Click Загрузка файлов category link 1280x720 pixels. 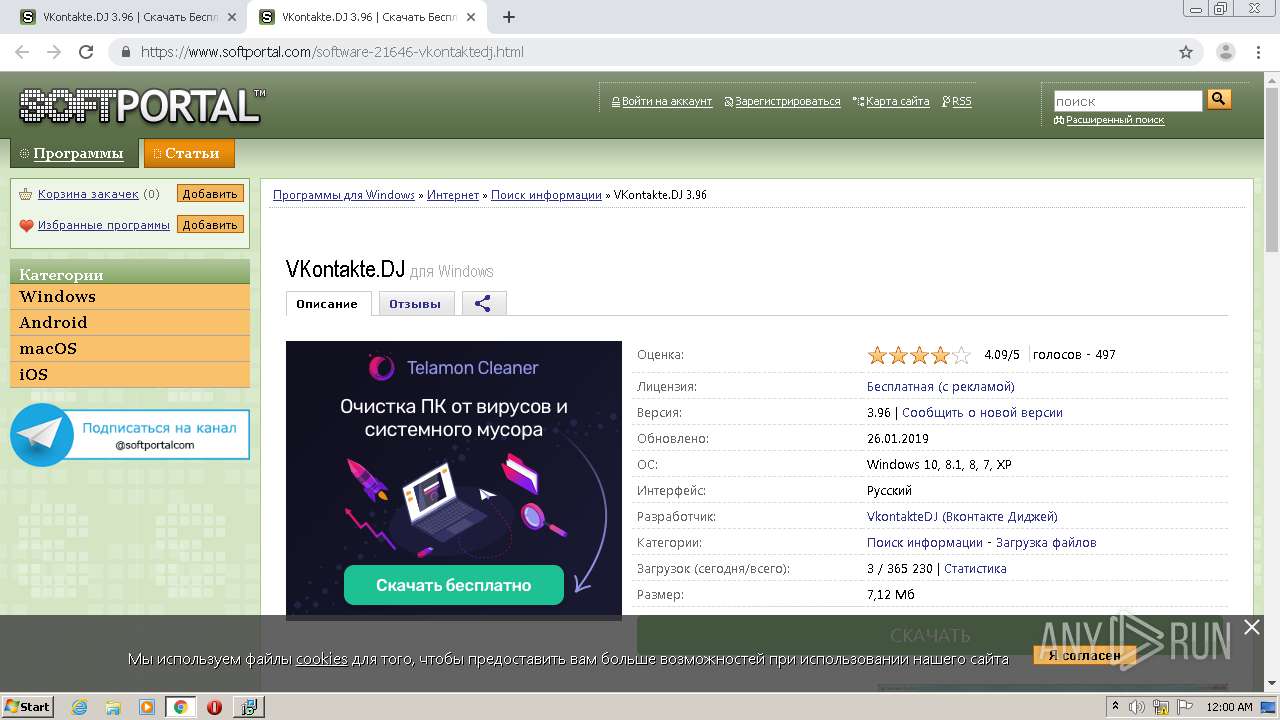(x=1047, y=543)
